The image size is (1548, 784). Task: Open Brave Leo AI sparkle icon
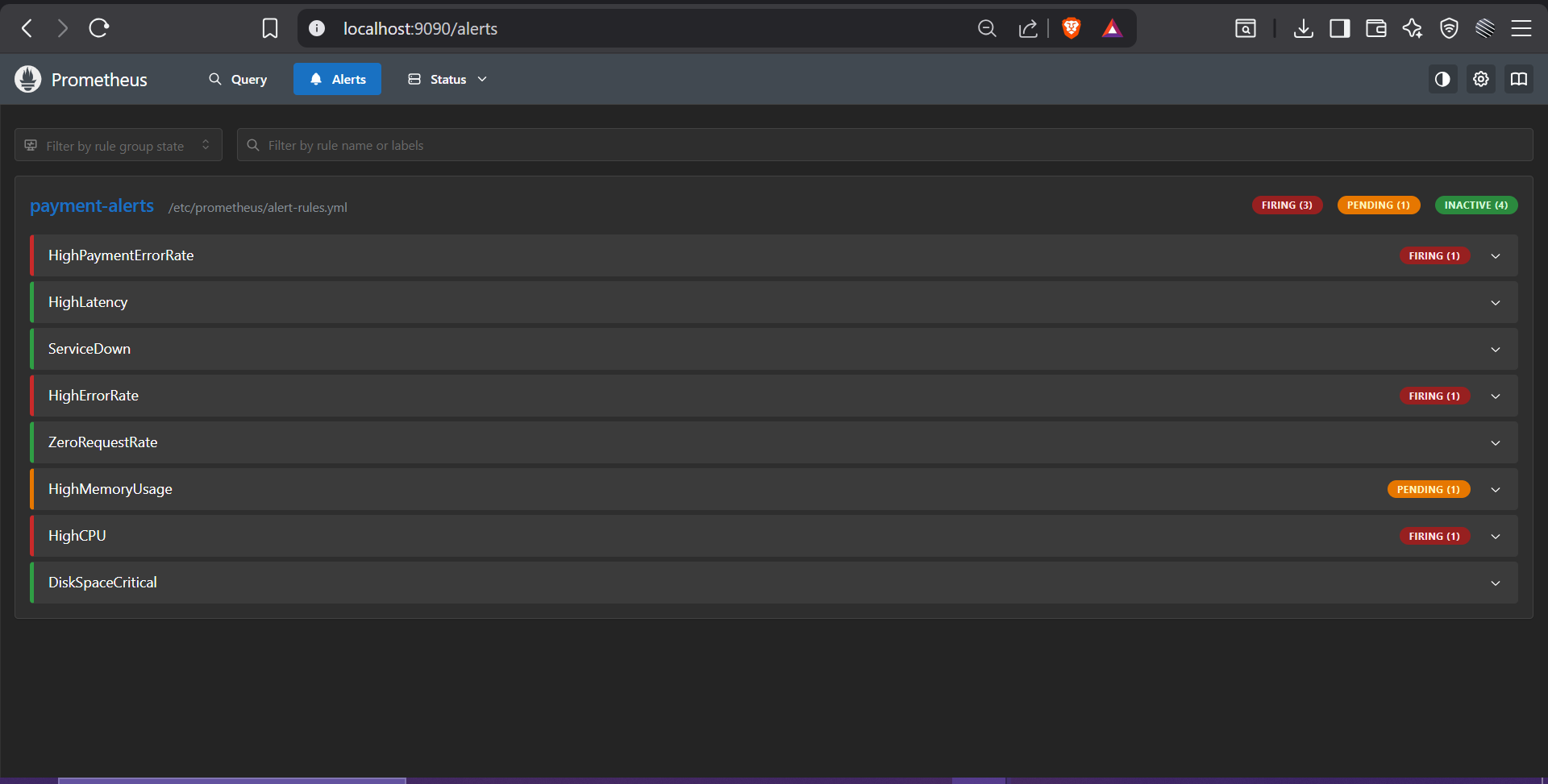point(1413,28)
